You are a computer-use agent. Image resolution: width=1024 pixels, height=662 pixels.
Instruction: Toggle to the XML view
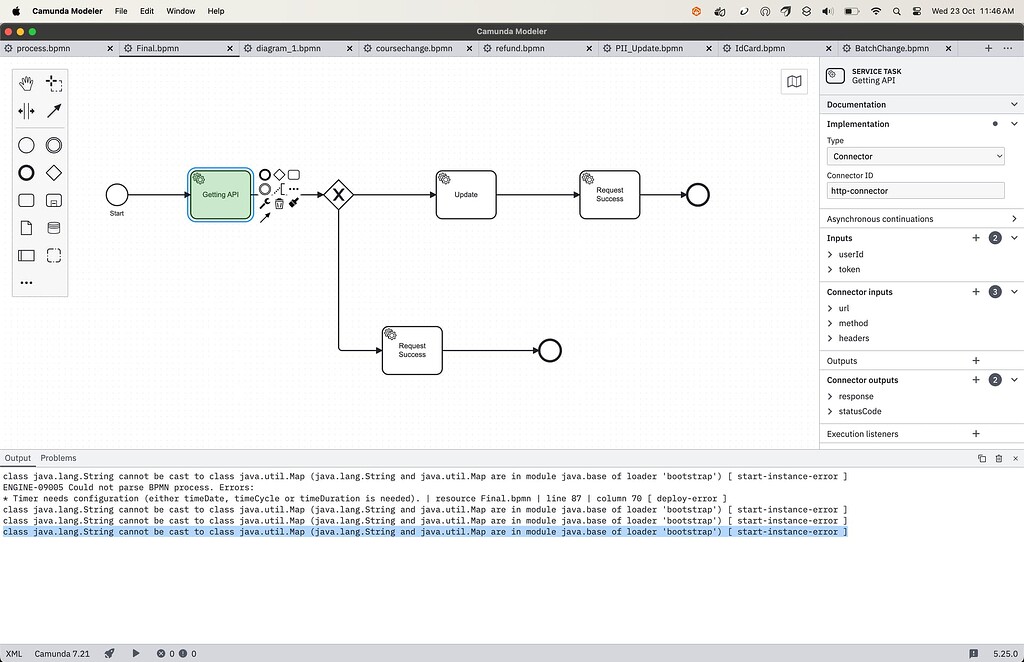click(16, 653)
